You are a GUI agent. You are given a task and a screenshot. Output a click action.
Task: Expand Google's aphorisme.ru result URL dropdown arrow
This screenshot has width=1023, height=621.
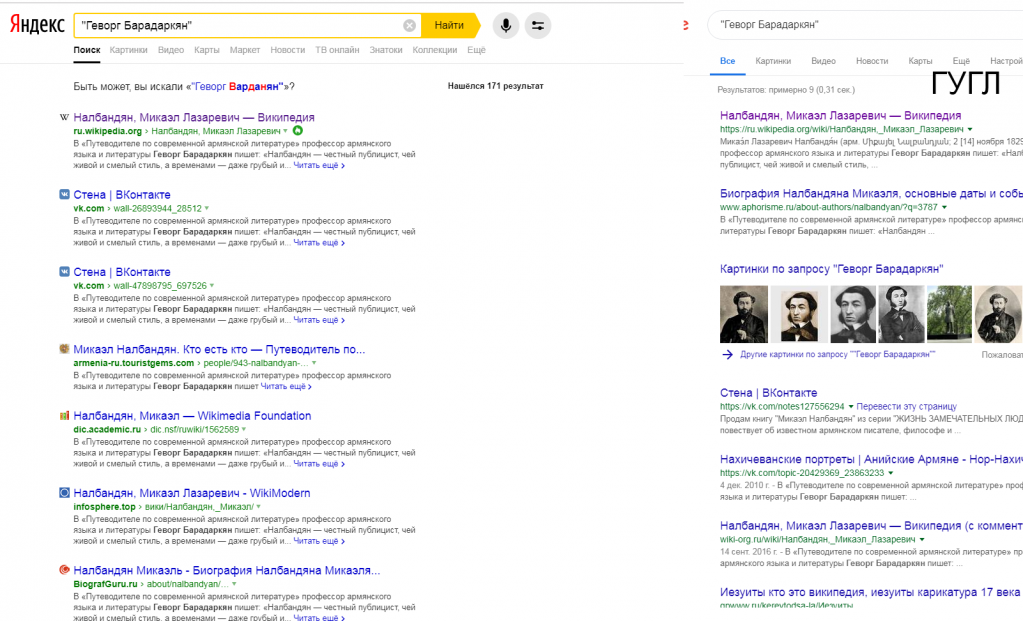point(944,207)
